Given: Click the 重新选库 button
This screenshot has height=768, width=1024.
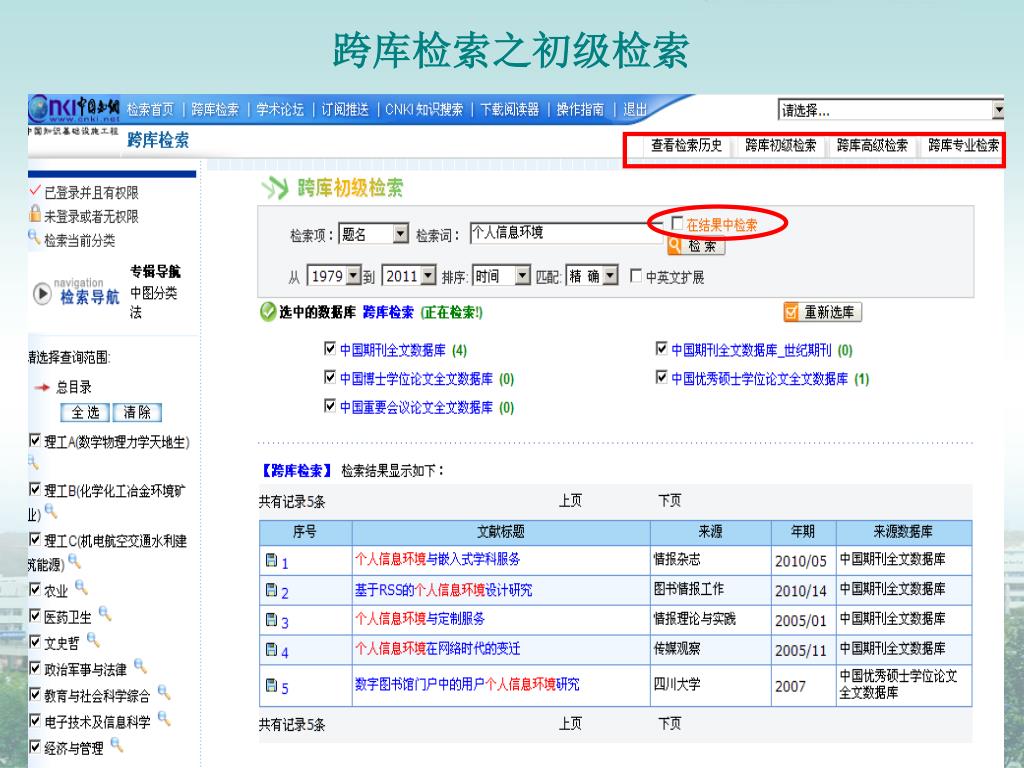Looking at the screenshot, I should [x=822, y=312].
